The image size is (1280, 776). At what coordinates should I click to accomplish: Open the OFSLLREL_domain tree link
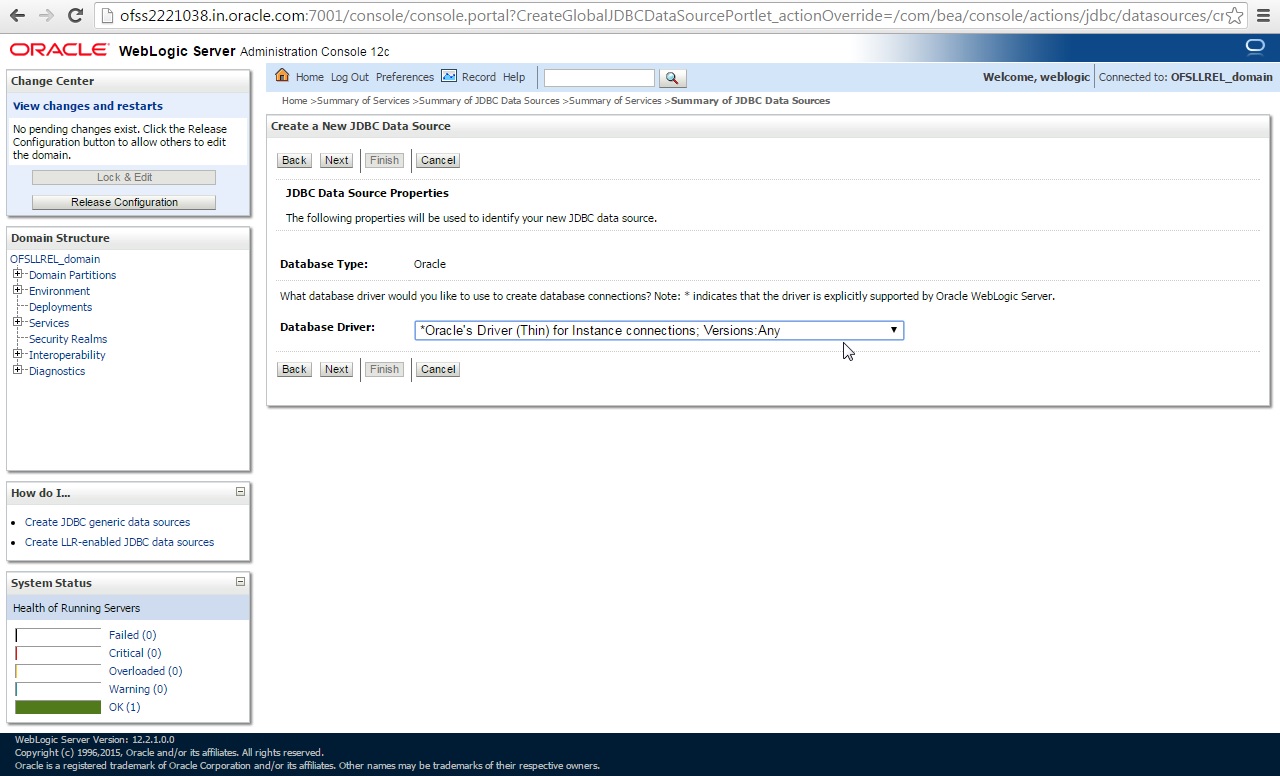[55, 259]
